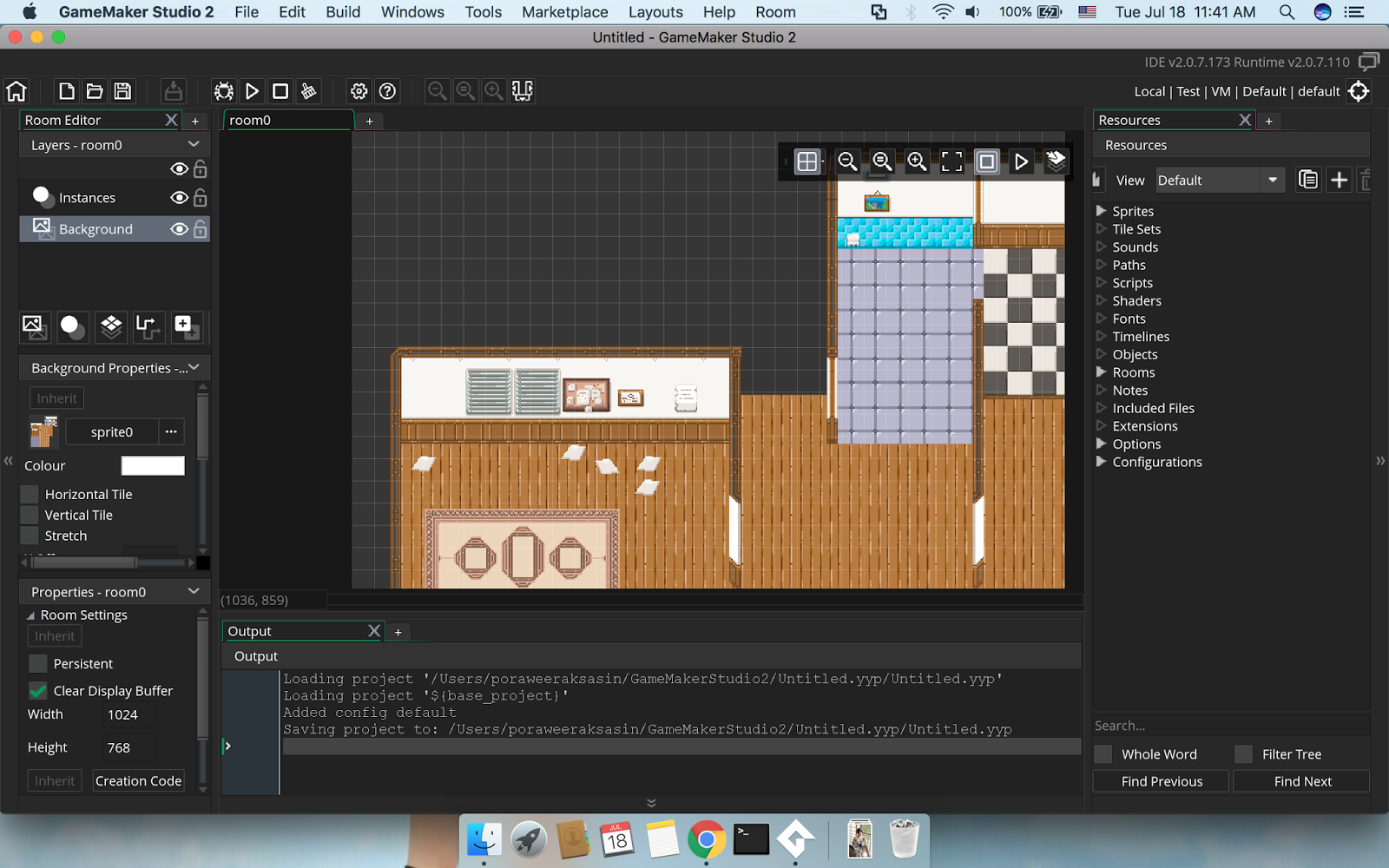Click the clean project broom icon
The image size is (1389, 868).
(x=308, y=91)
